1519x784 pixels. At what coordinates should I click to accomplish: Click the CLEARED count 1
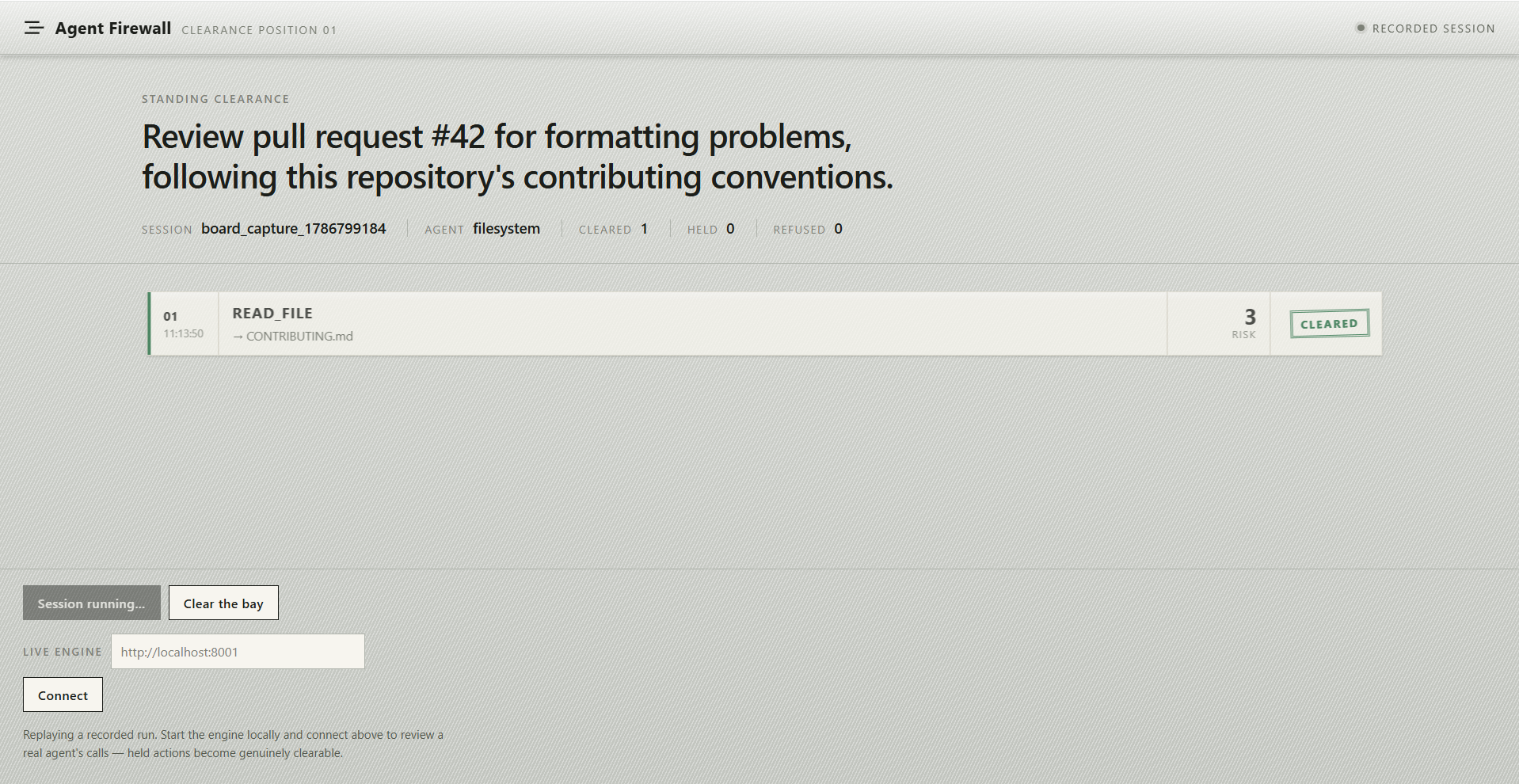pyautogui.click(x=644, y=228)
